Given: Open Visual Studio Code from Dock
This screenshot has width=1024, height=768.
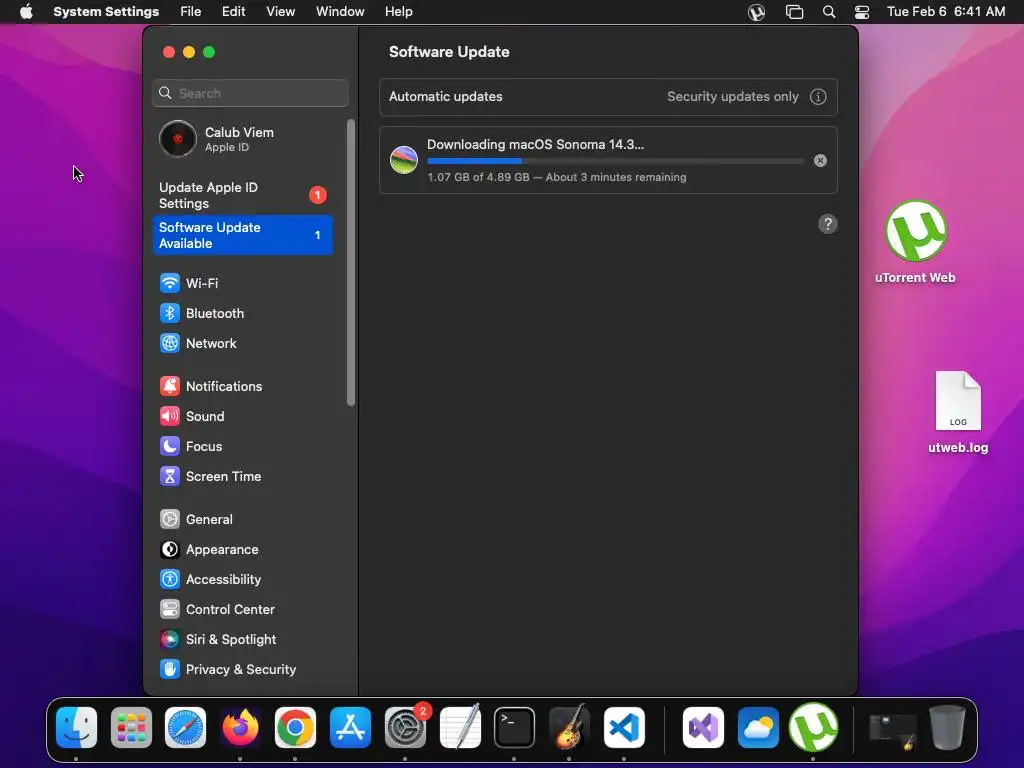Looking at the screenshot, I should tap(624, 728).
